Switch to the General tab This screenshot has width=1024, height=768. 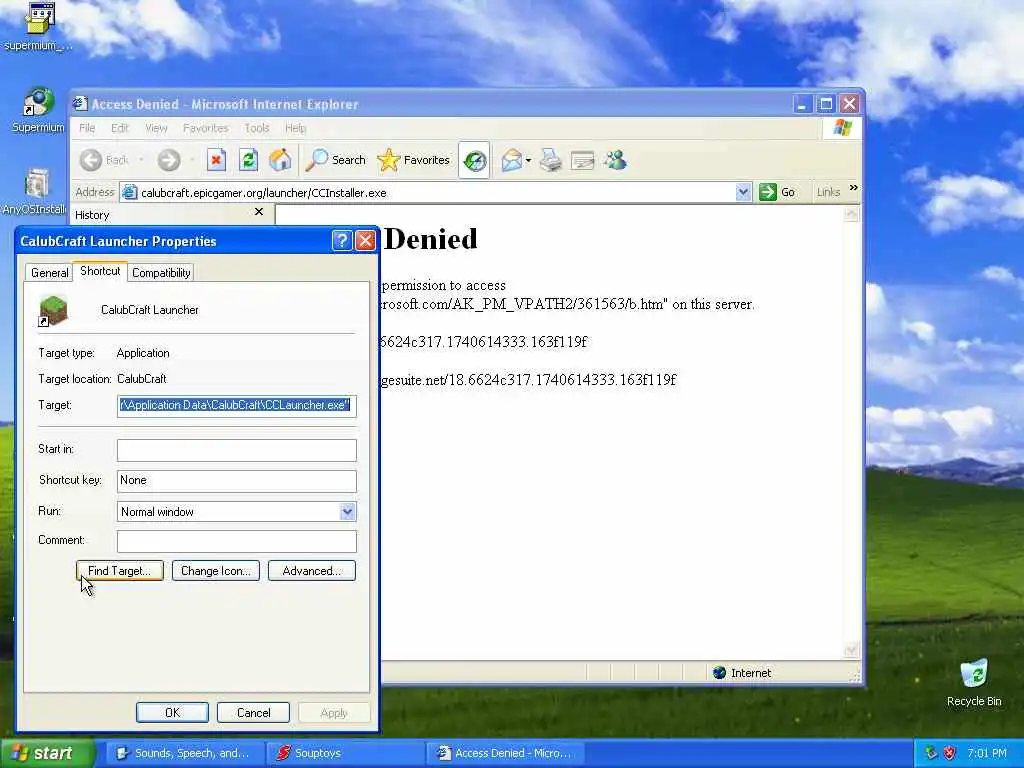click(50, 273)
